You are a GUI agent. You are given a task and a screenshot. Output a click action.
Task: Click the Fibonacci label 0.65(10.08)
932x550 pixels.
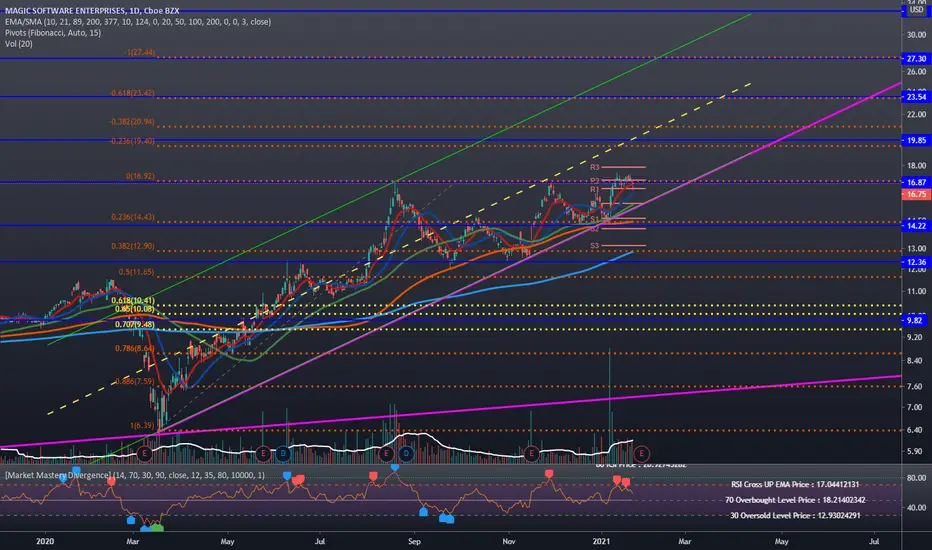pyautogui.click(x=135, y=309)
